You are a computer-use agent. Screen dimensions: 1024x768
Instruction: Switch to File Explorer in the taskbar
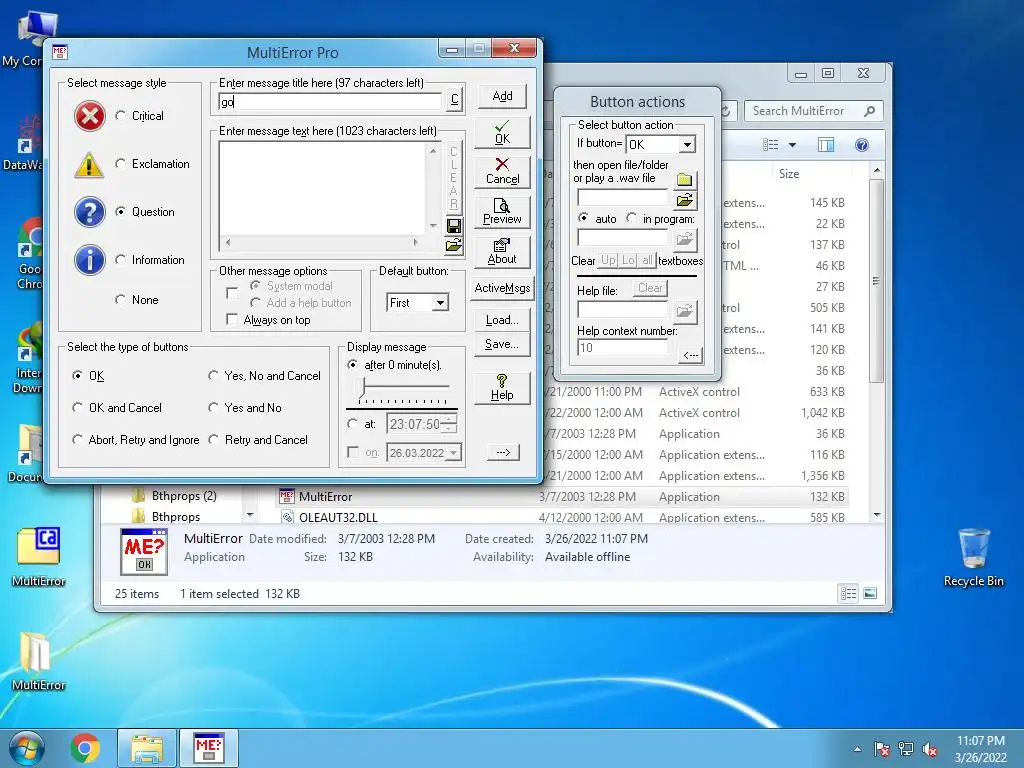147,748
